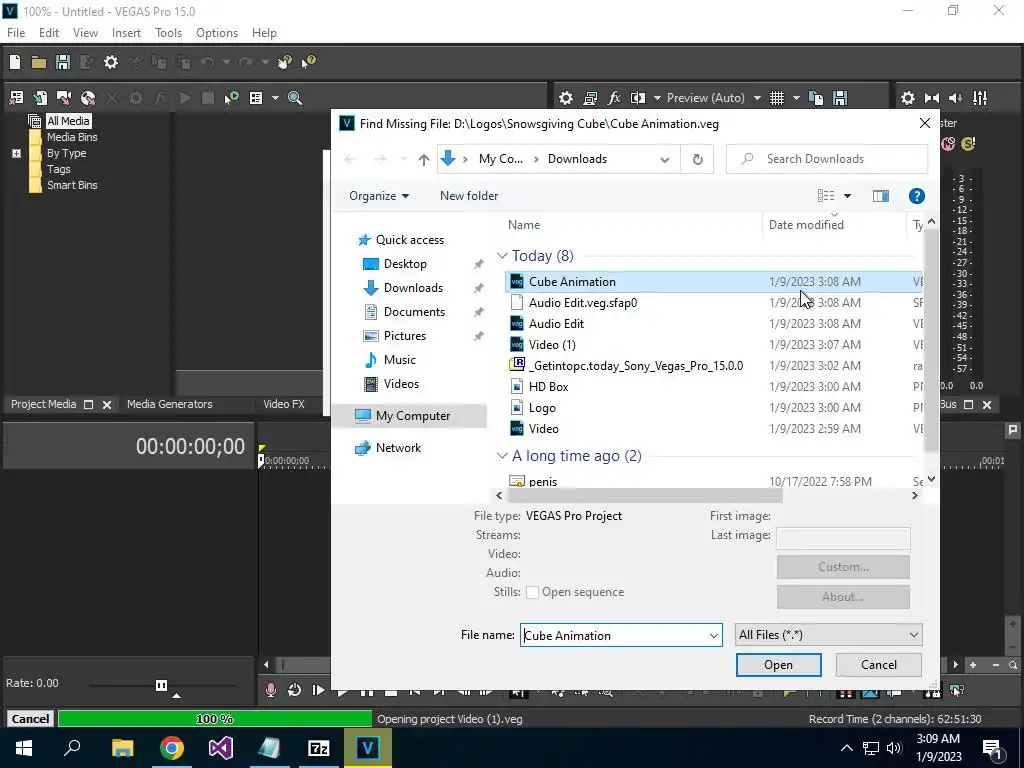Toggle the Overlays grid icon

click(x=776, y=98)
